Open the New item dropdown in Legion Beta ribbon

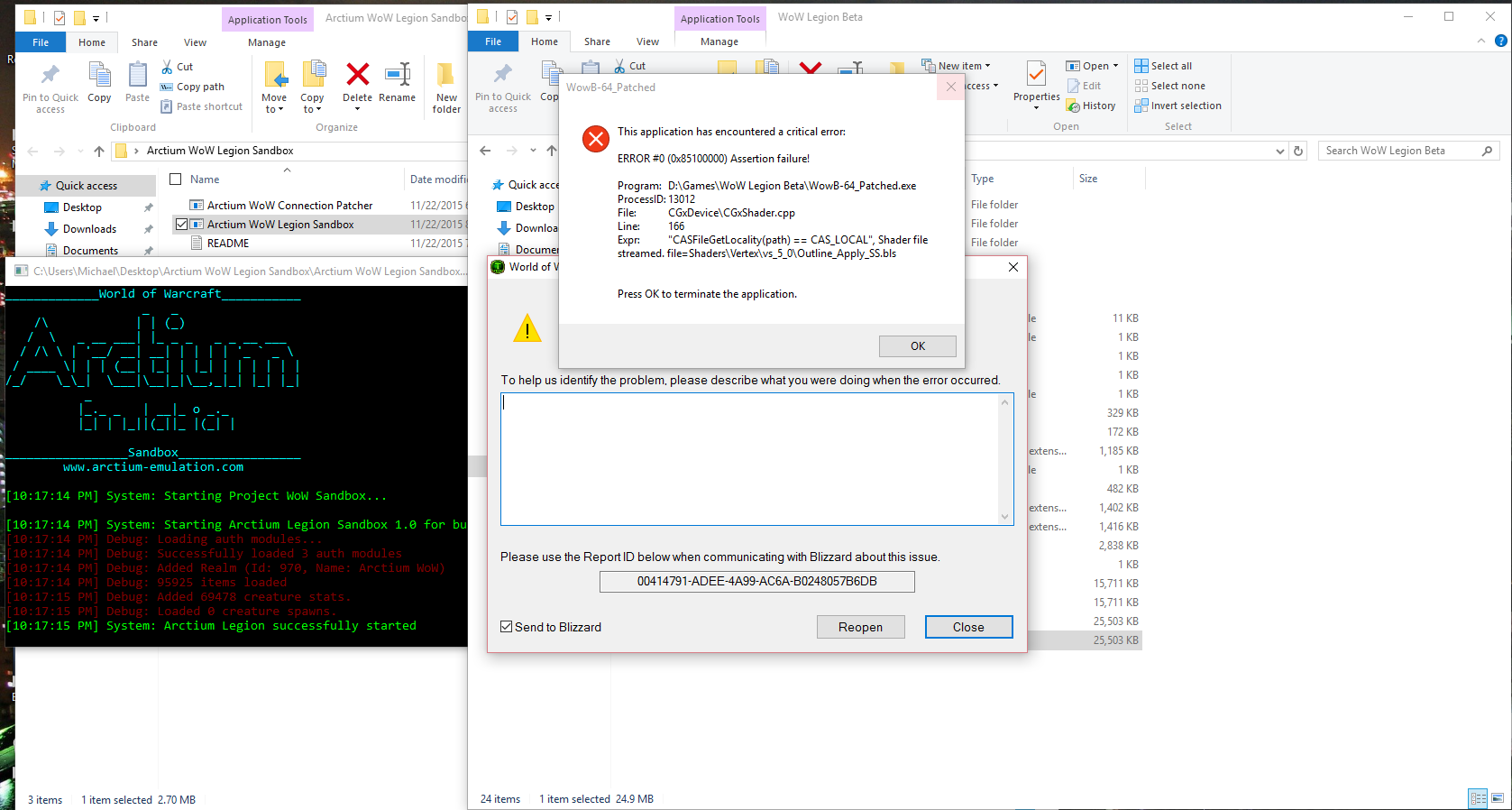[x=957, y=66]
